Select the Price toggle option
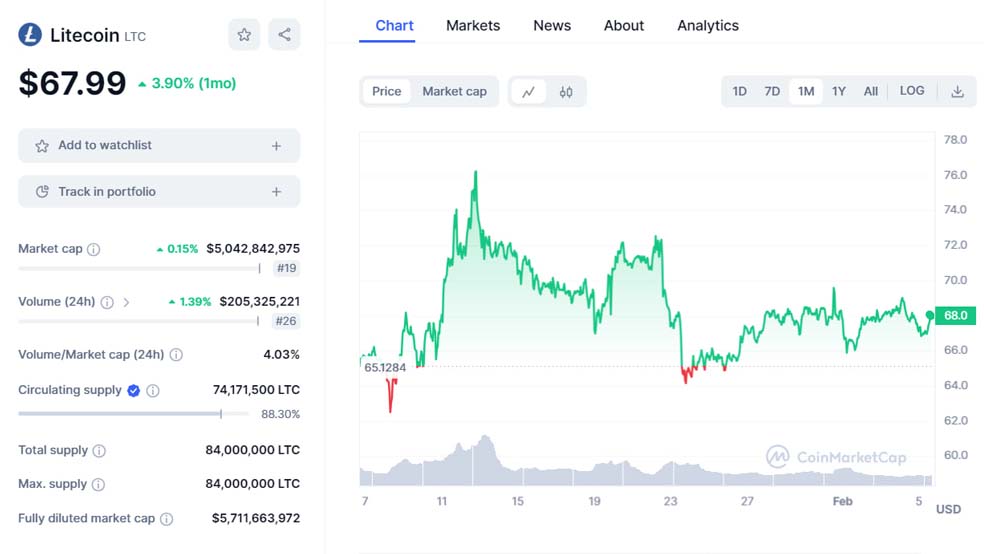Viewport: 984px width, 554px height. (x=386, y=92)
